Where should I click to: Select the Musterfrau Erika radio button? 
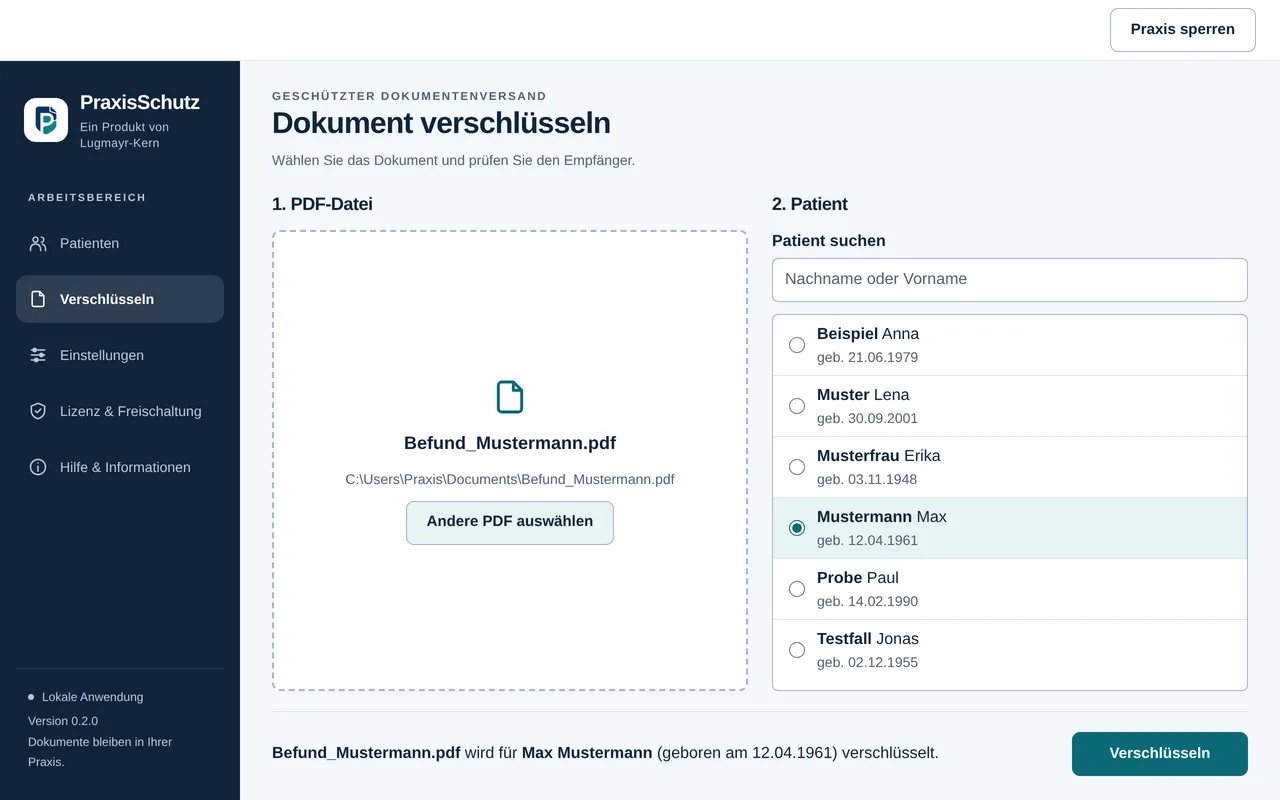(x=797, y=467)
